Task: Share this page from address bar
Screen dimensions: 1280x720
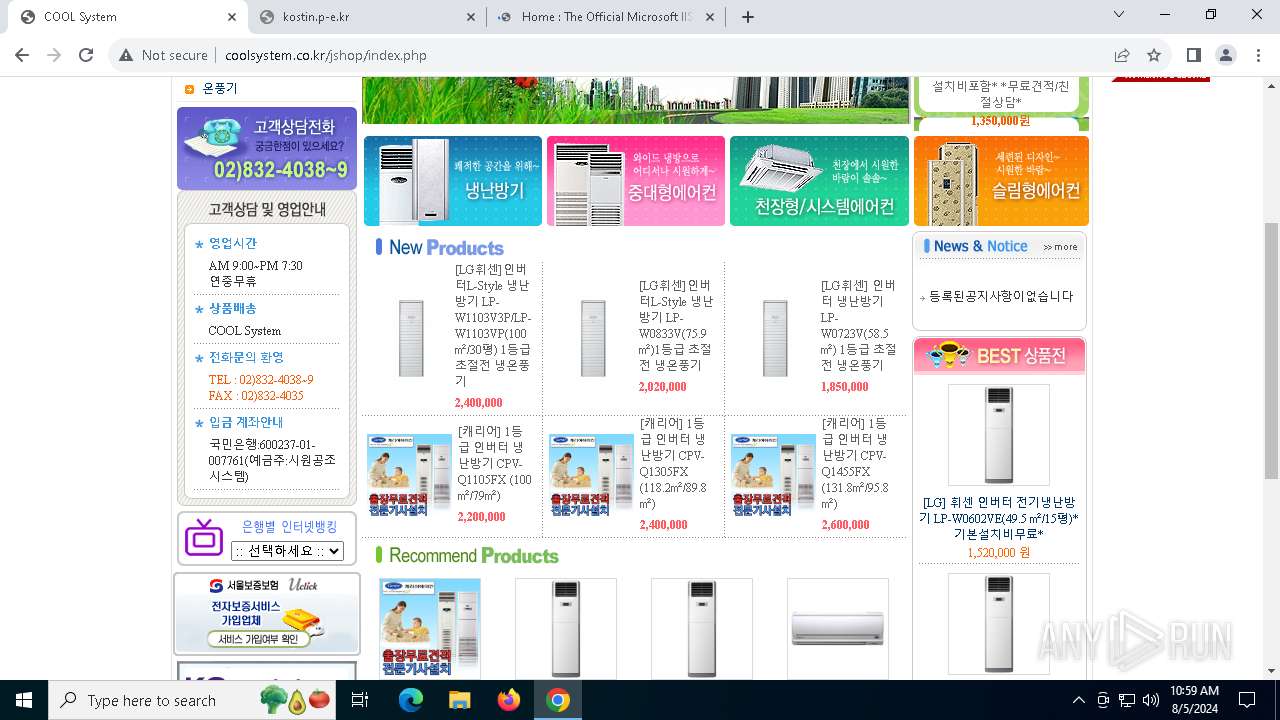Action: pyautogui.click(x=1122, y=55)
